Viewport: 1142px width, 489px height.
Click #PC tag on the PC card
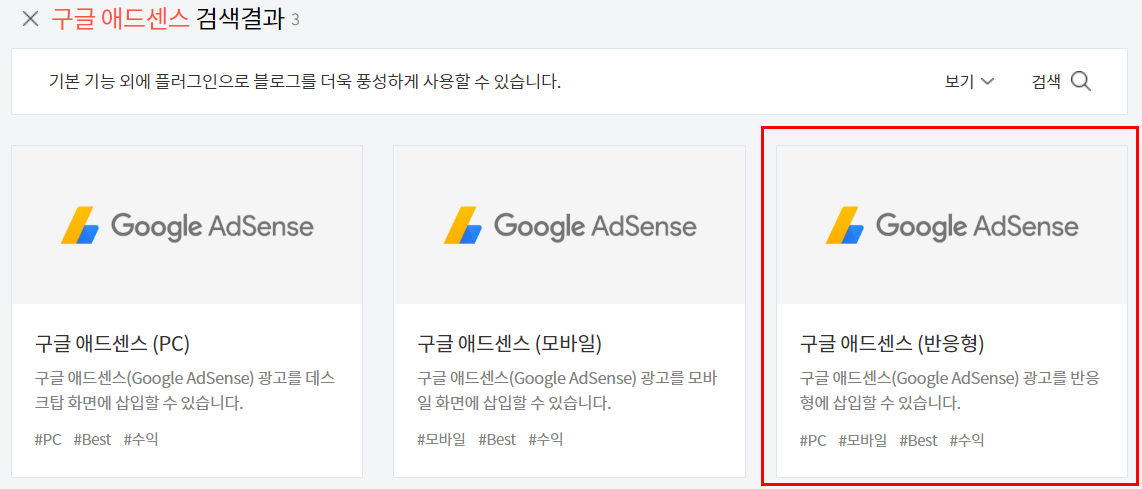click(x=48, y=439)
